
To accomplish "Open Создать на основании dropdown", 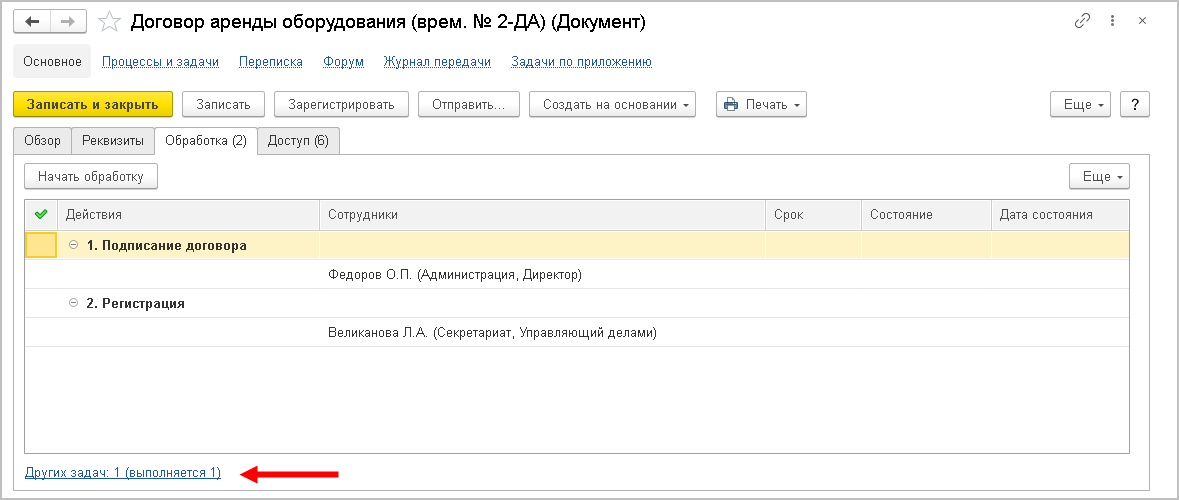I will (612, 105).
